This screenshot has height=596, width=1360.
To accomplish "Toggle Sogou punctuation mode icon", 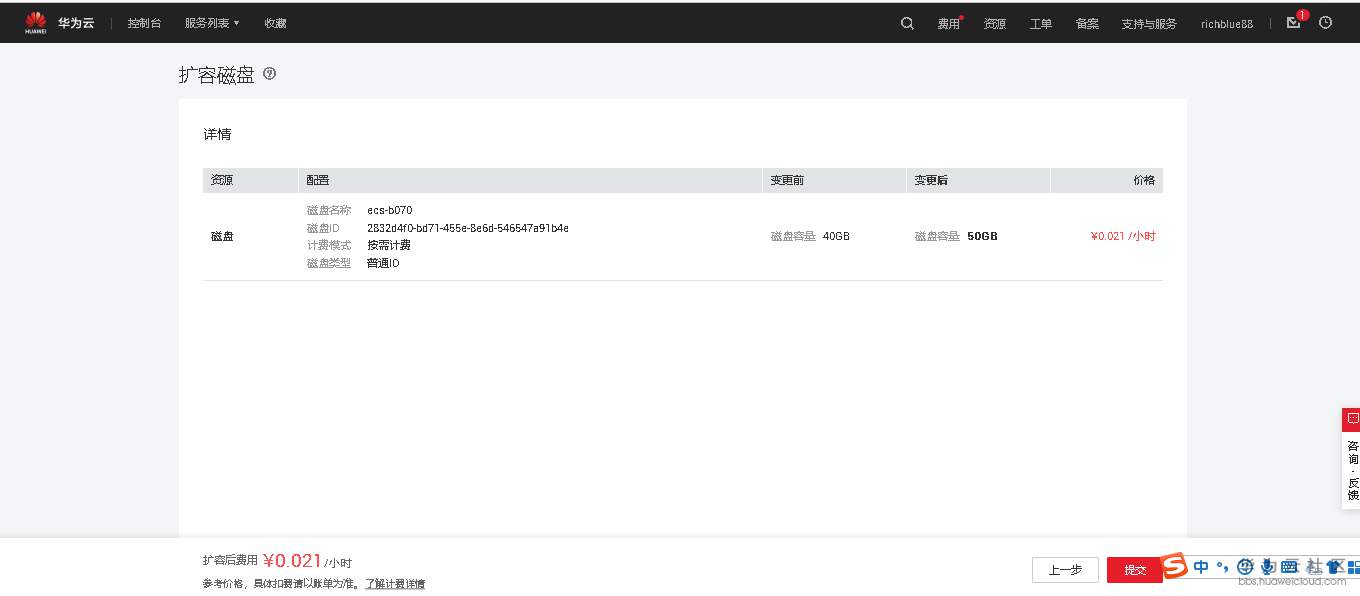I will pyautogui.click(x=1223, y=568).
